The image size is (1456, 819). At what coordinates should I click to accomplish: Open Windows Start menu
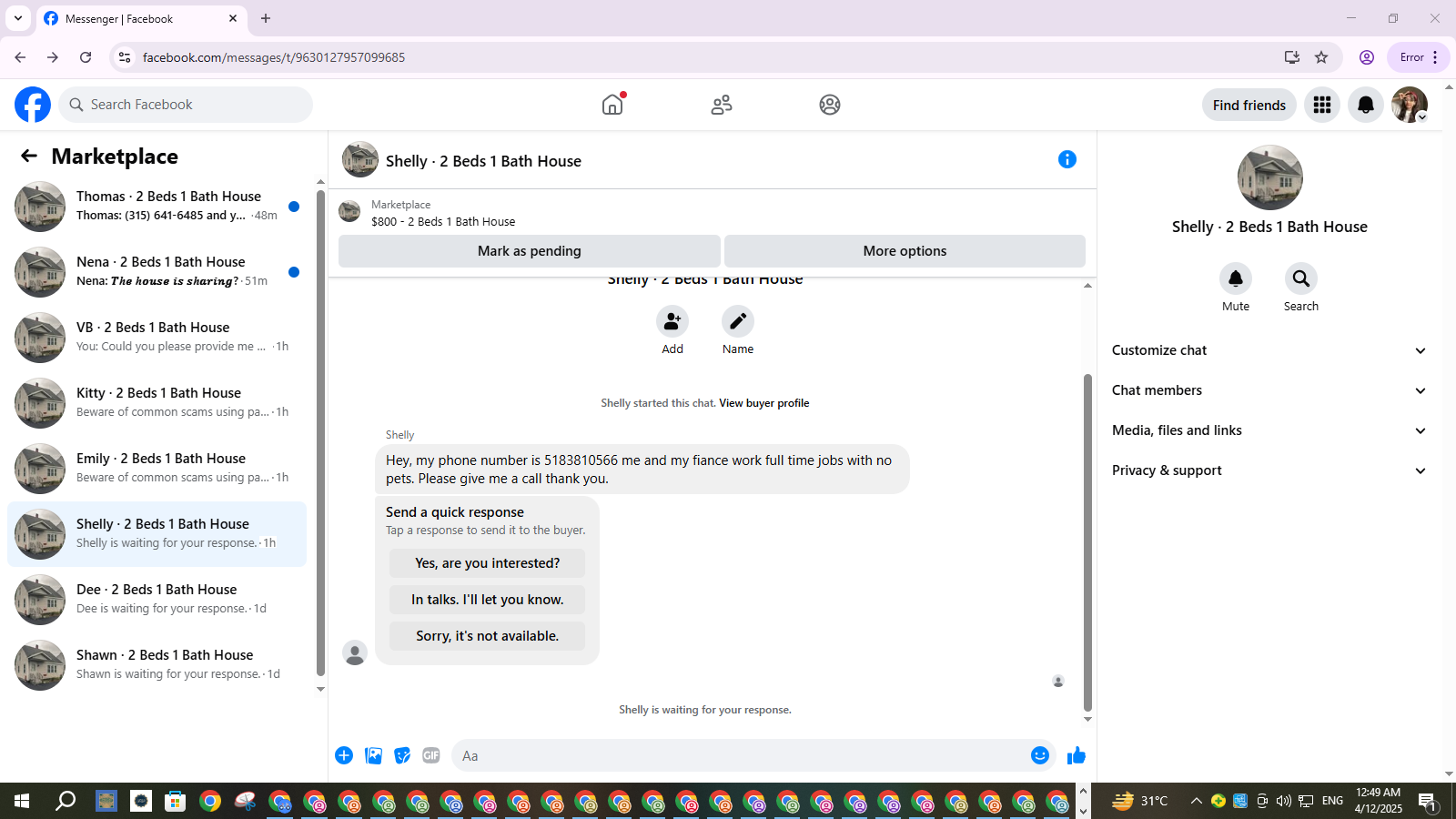(22, 801)
